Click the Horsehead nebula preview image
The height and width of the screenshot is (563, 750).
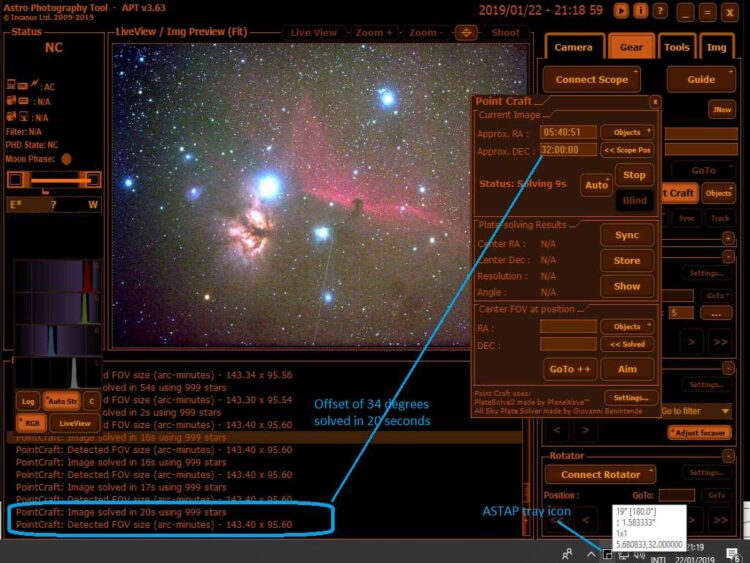tap(293, 195)
